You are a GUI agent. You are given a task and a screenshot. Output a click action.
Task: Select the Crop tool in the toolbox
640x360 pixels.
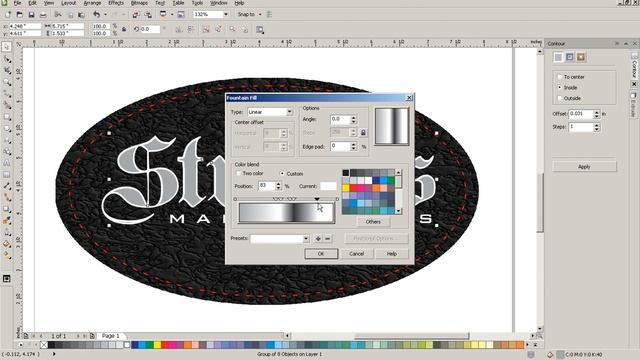coord(7,71)
